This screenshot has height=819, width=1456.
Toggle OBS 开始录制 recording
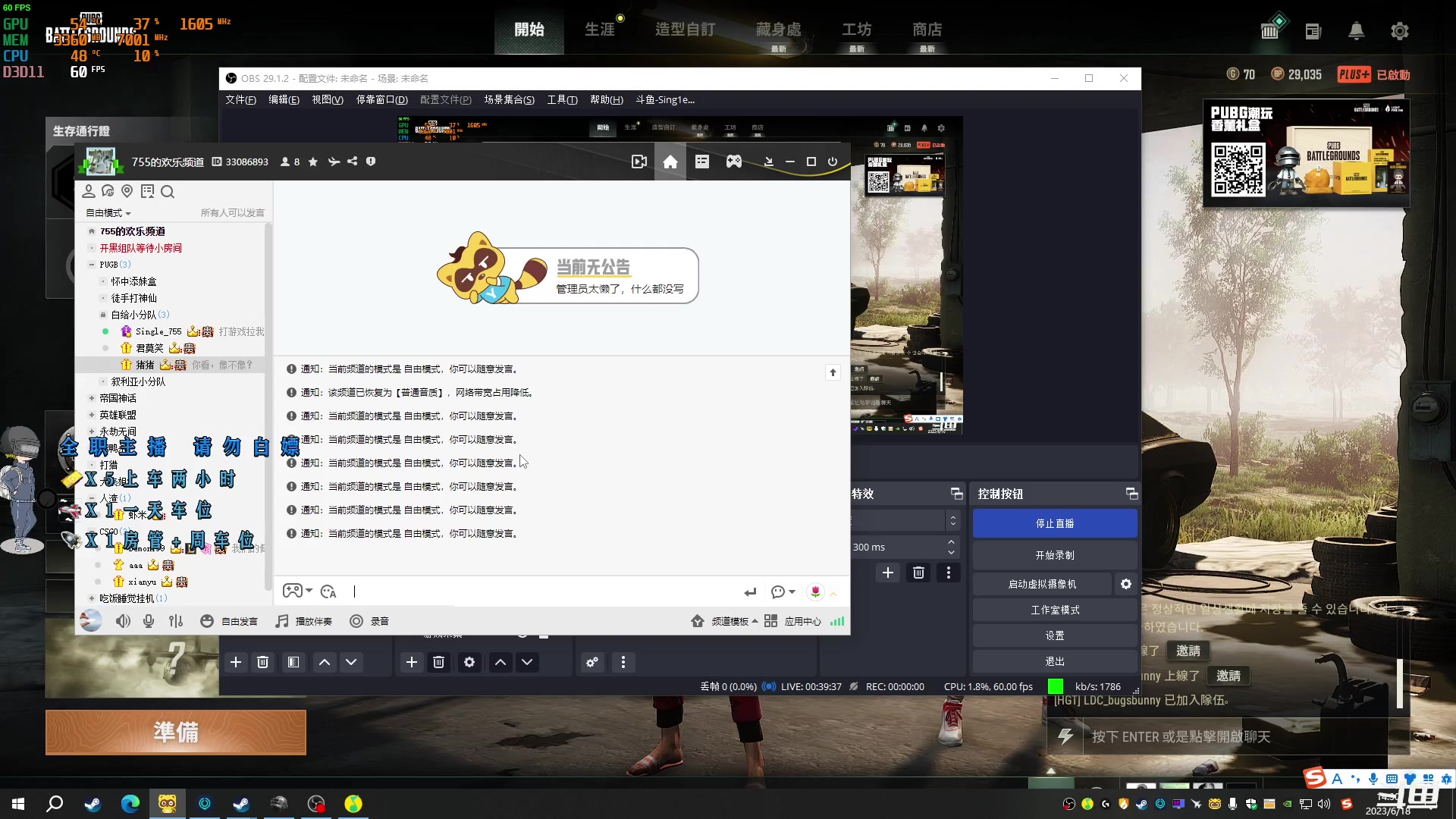point(1055,555)
